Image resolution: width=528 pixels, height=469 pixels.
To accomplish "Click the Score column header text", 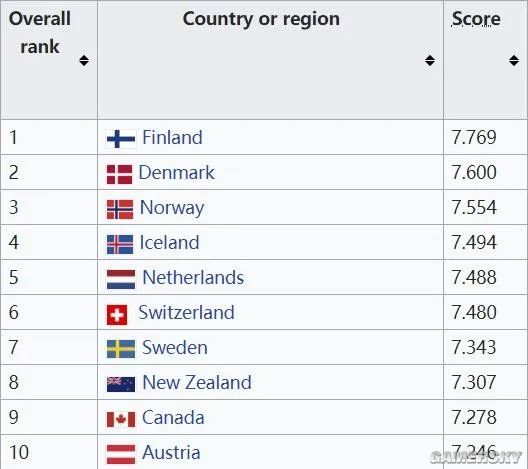I will (476, 19).
